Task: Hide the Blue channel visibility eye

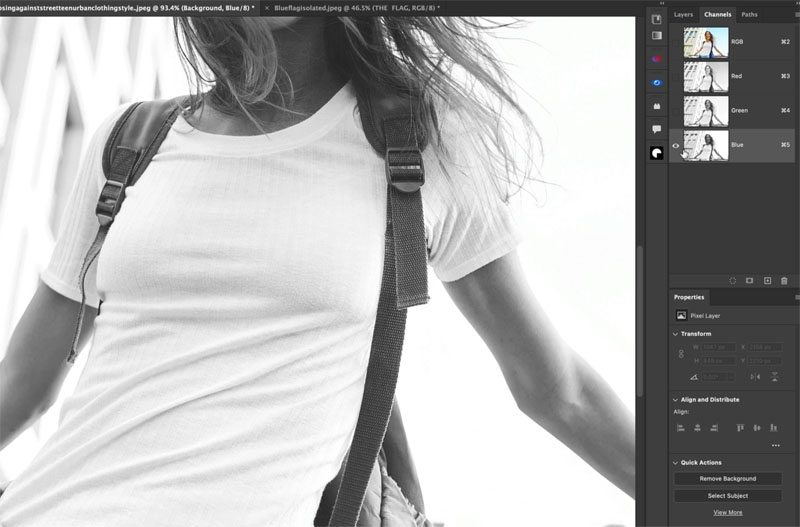Action: (x=676, y=145)
